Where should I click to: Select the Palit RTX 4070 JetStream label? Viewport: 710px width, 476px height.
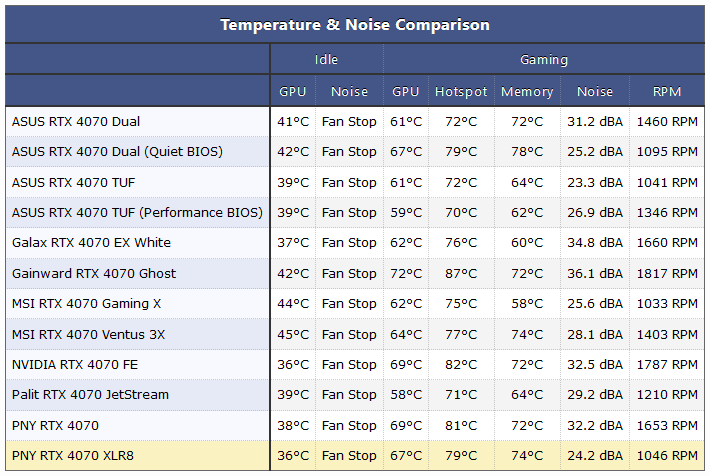click(x=90, y=395)
